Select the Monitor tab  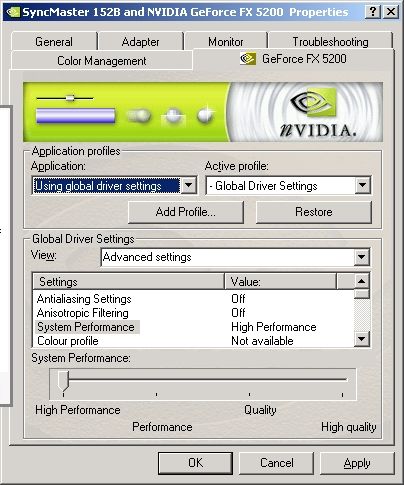[x=226, y=42]
